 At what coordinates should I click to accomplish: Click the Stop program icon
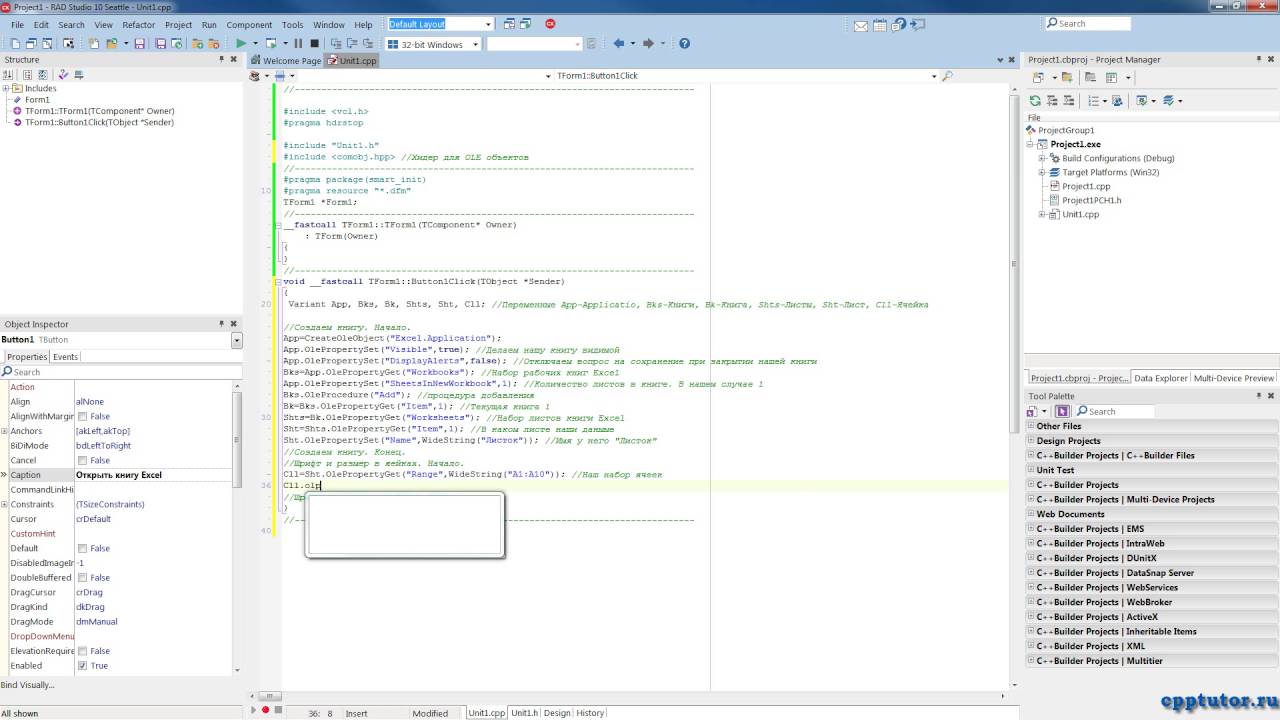click(x=315, y=44)
